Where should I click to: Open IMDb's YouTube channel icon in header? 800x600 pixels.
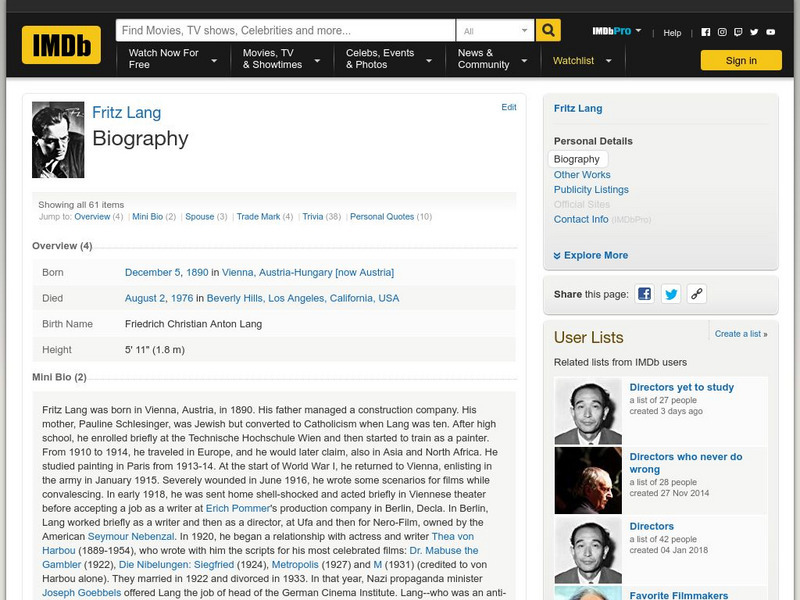click(x=770, y=31)
